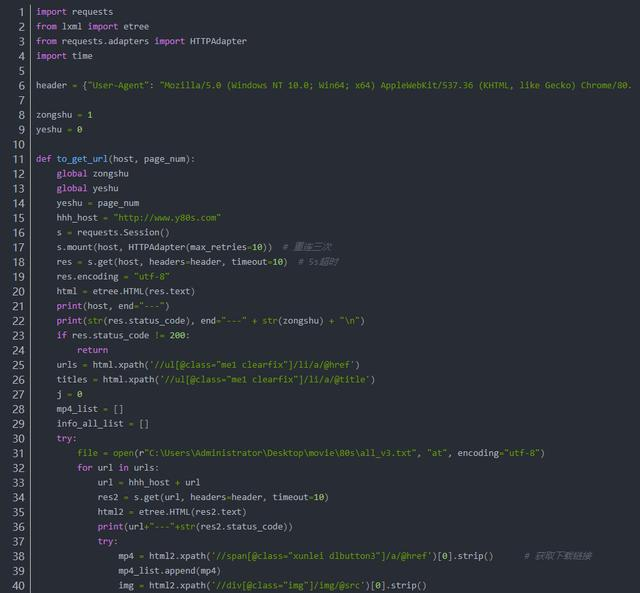Image resolution: width=640 pixels, height=593 pixels.
Task: Click the word 'etree' on line 2
Action: [136, 27]
